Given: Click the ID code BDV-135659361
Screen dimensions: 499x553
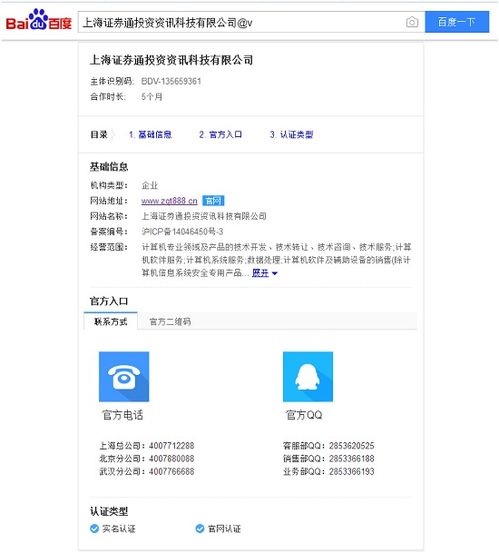Looking at the screenshot, I should click(x=171, y=81).
